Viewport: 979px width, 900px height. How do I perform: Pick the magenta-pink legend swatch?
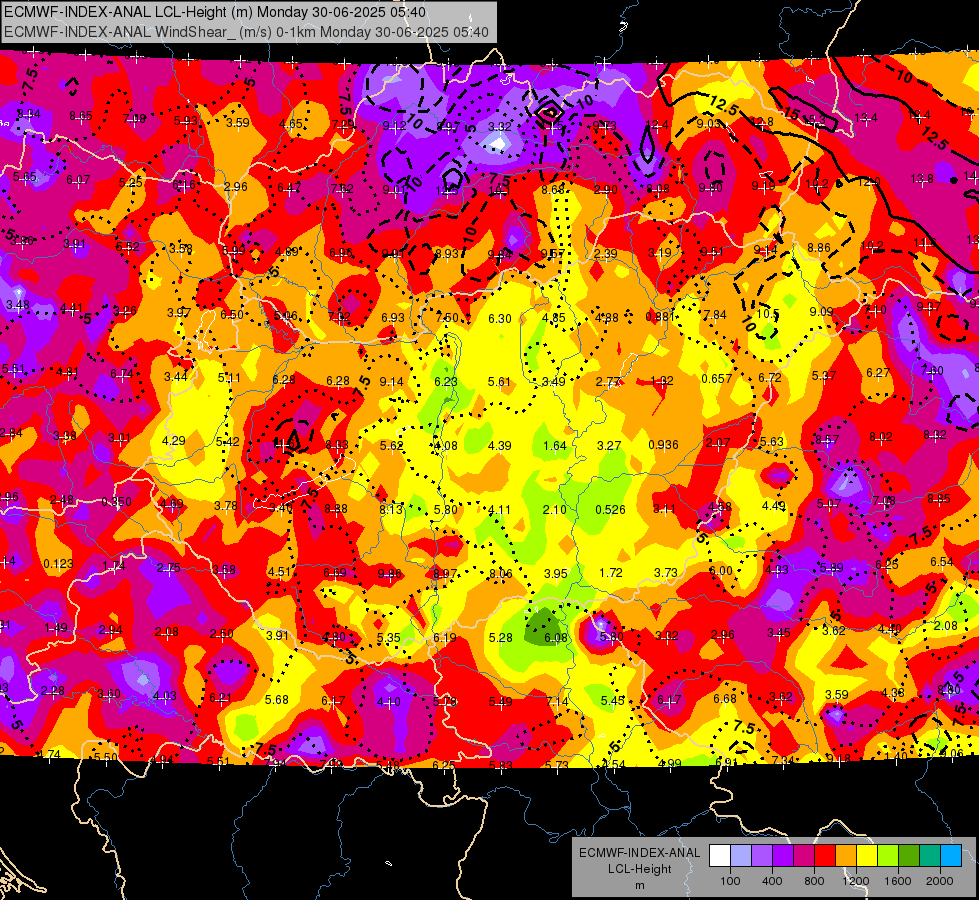(x=804, y=856)
